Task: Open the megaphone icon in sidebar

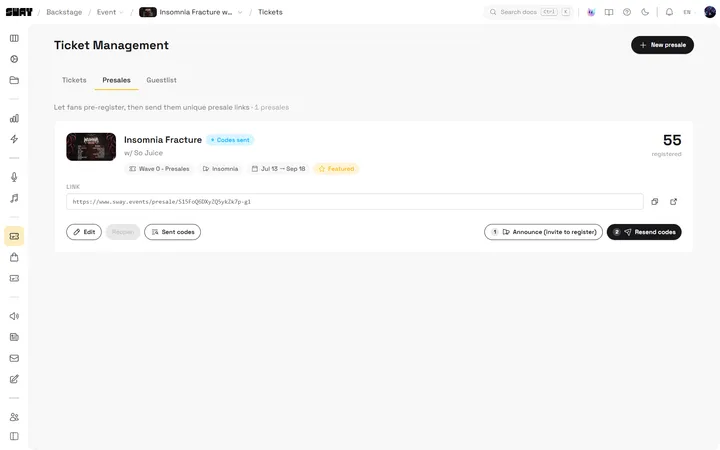Action: coord(14,316)
